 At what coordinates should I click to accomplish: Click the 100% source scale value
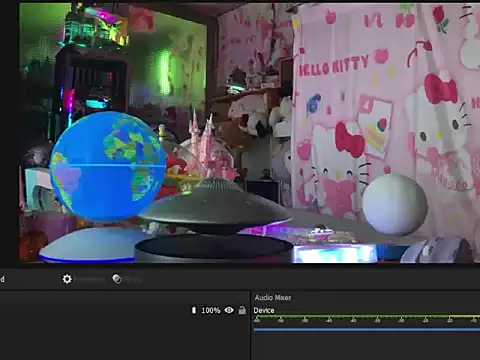(x=211, y=310)
